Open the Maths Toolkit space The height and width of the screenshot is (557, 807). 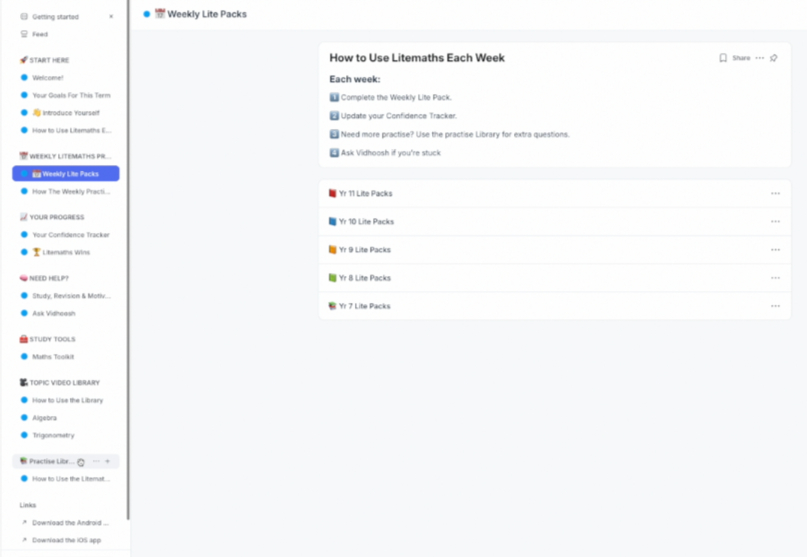[x=53, y=357]
